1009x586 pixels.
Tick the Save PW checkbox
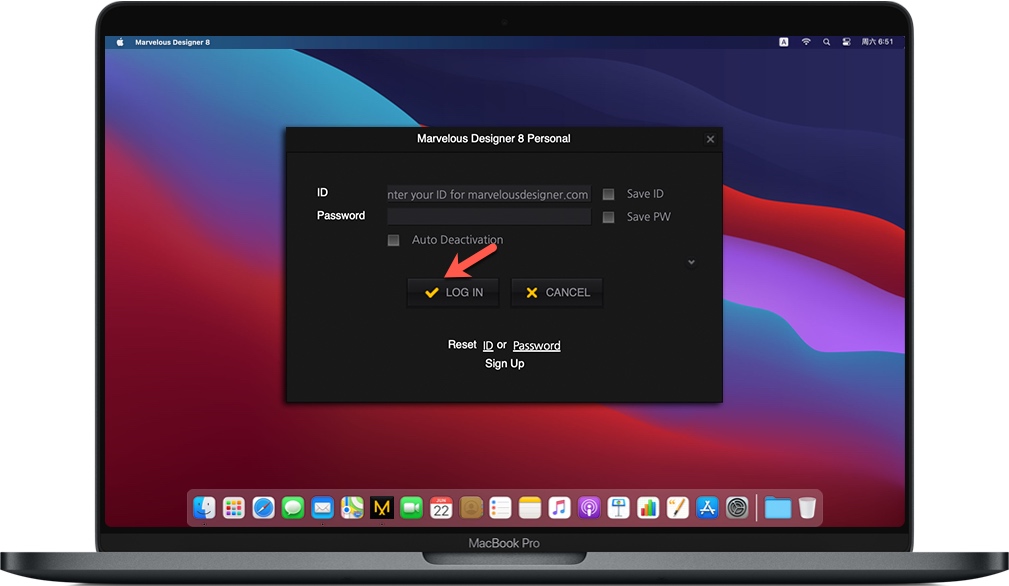608,217
